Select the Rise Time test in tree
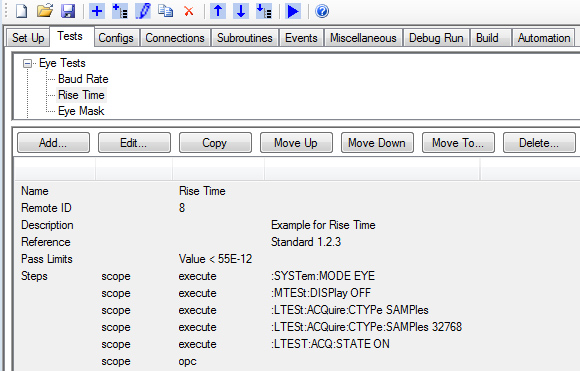 click(81, 95)
